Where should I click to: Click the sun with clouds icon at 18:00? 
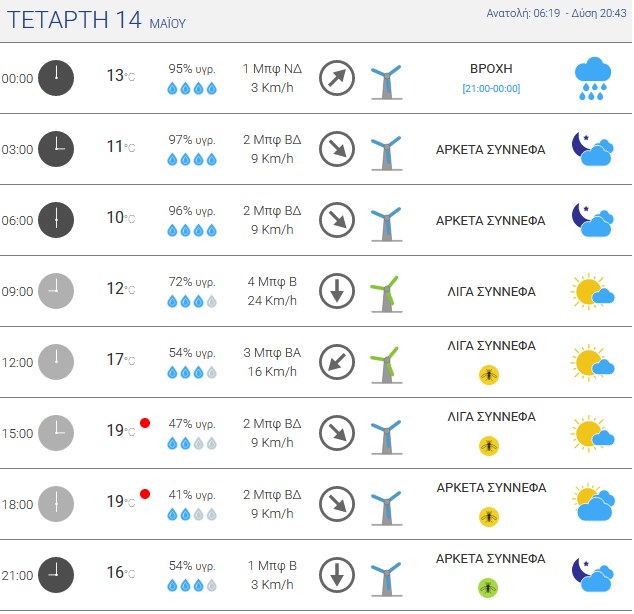pyautogui.click(x=593, y=502)
